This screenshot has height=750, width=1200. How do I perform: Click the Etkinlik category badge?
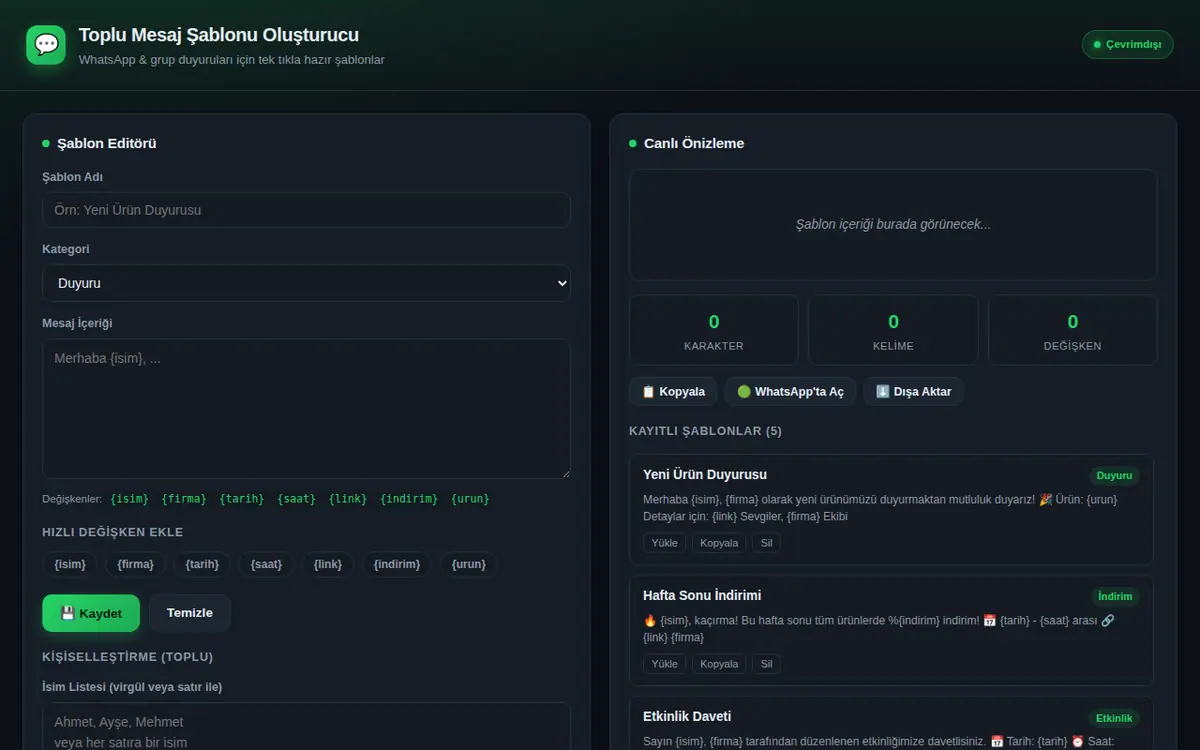pyautogui.click(x=1114, y=718)
